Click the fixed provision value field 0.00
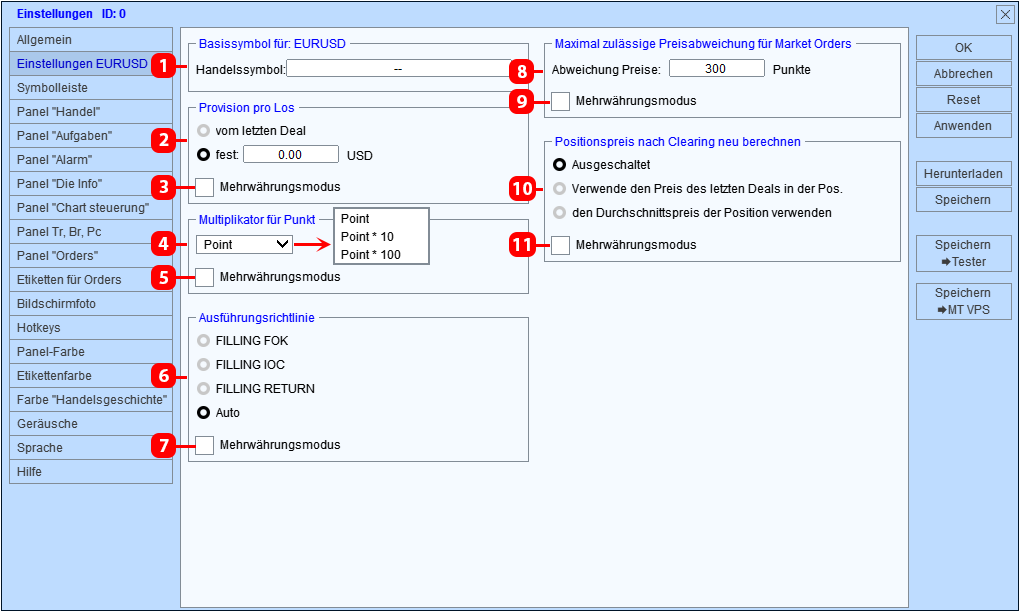This screenshot has height=612, width=1020. click(291, 155)
